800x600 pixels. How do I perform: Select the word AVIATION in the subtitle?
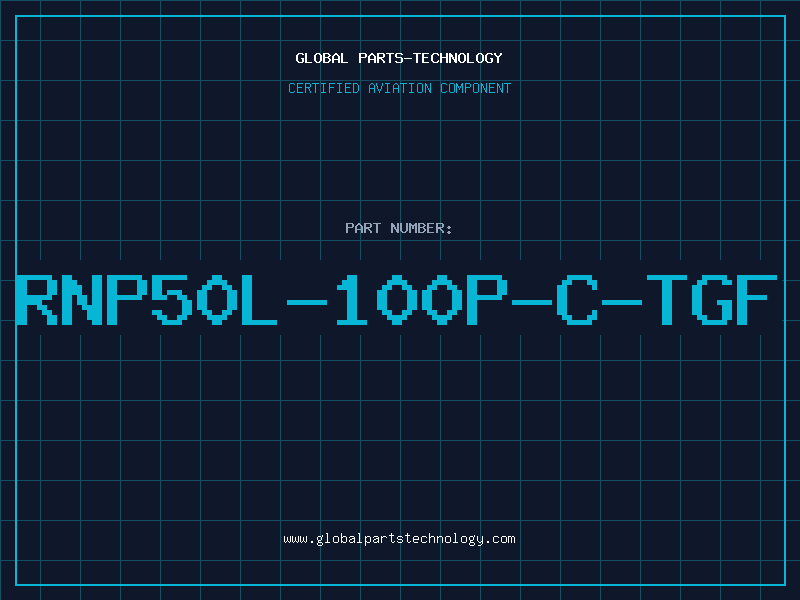pos(400,88)
